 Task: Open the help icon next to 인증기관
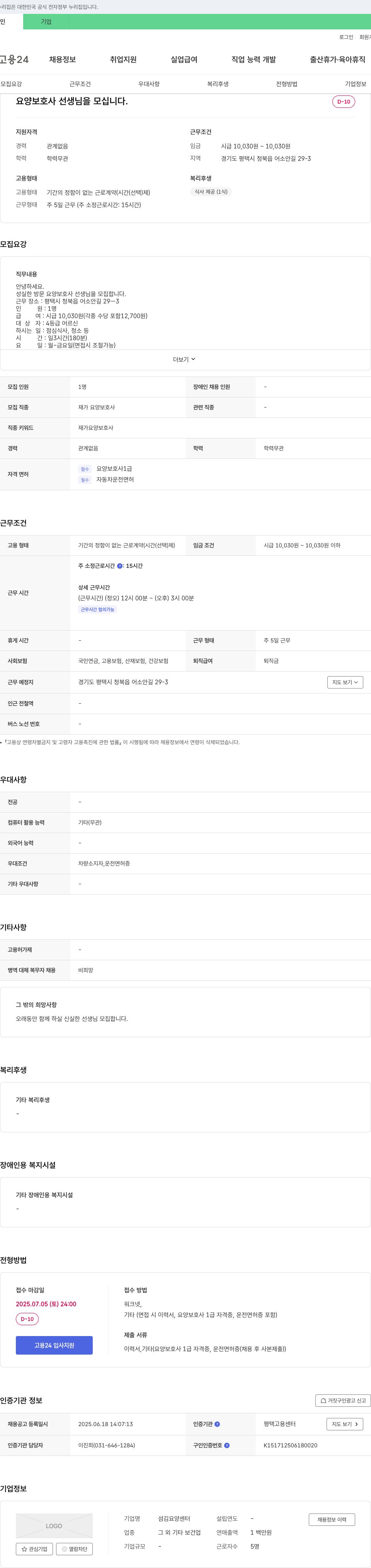coord(217,1424)
